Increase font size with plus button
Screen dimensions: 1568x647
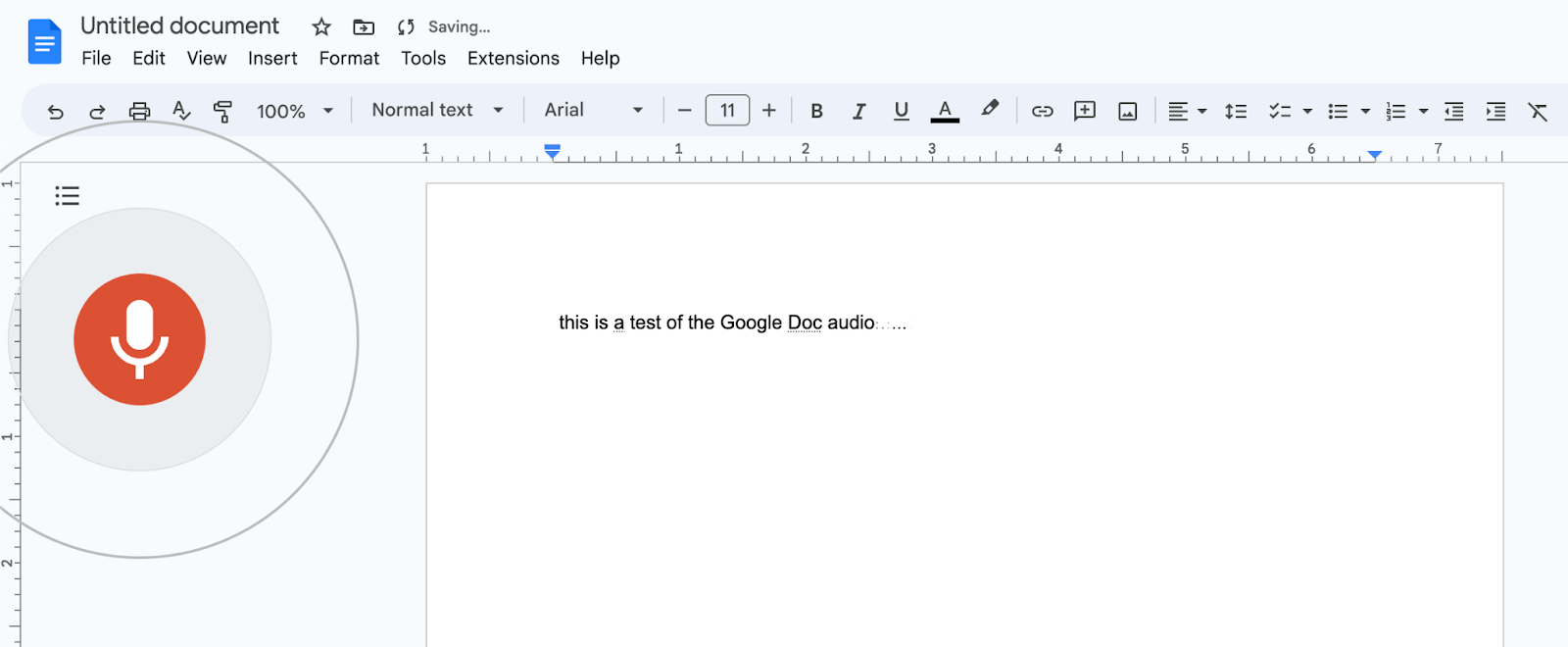(769, 111)
